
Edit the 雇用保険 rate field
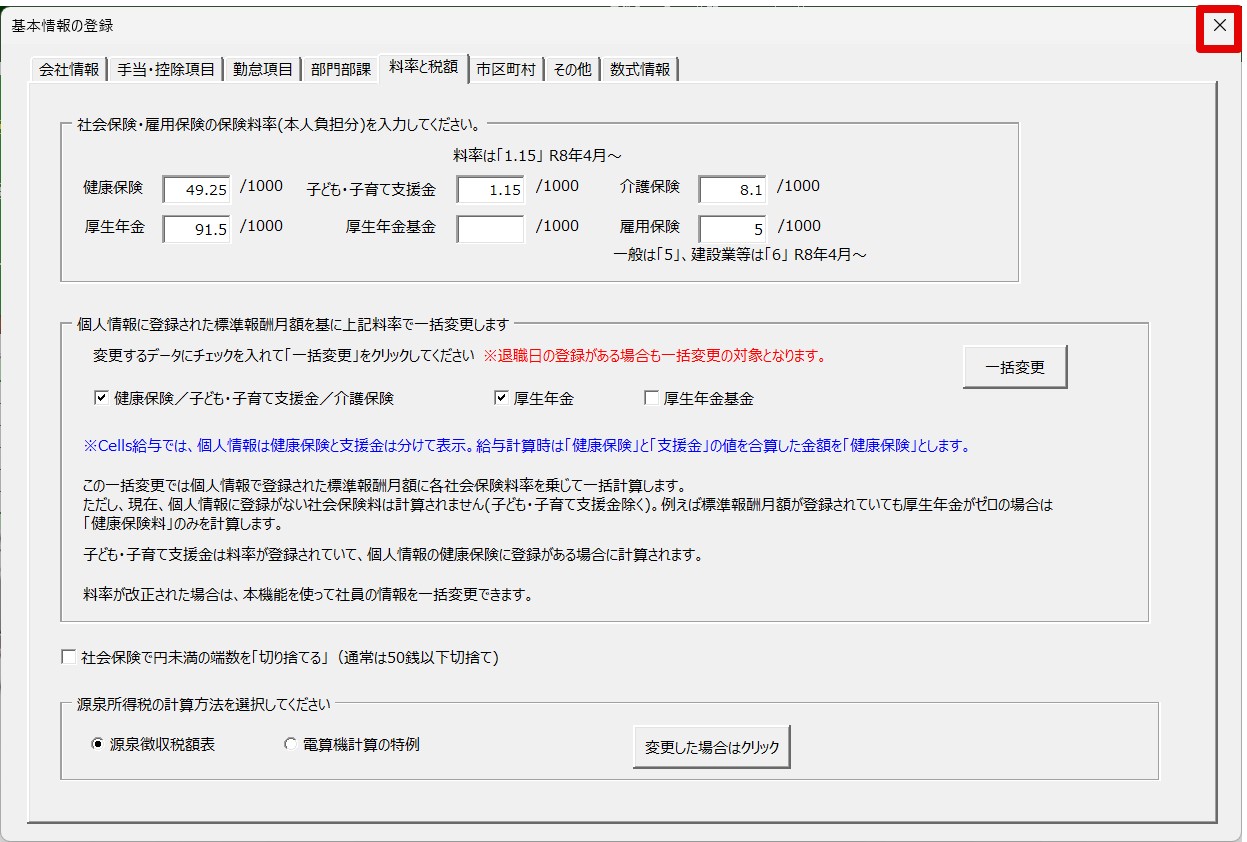[732, 229]
